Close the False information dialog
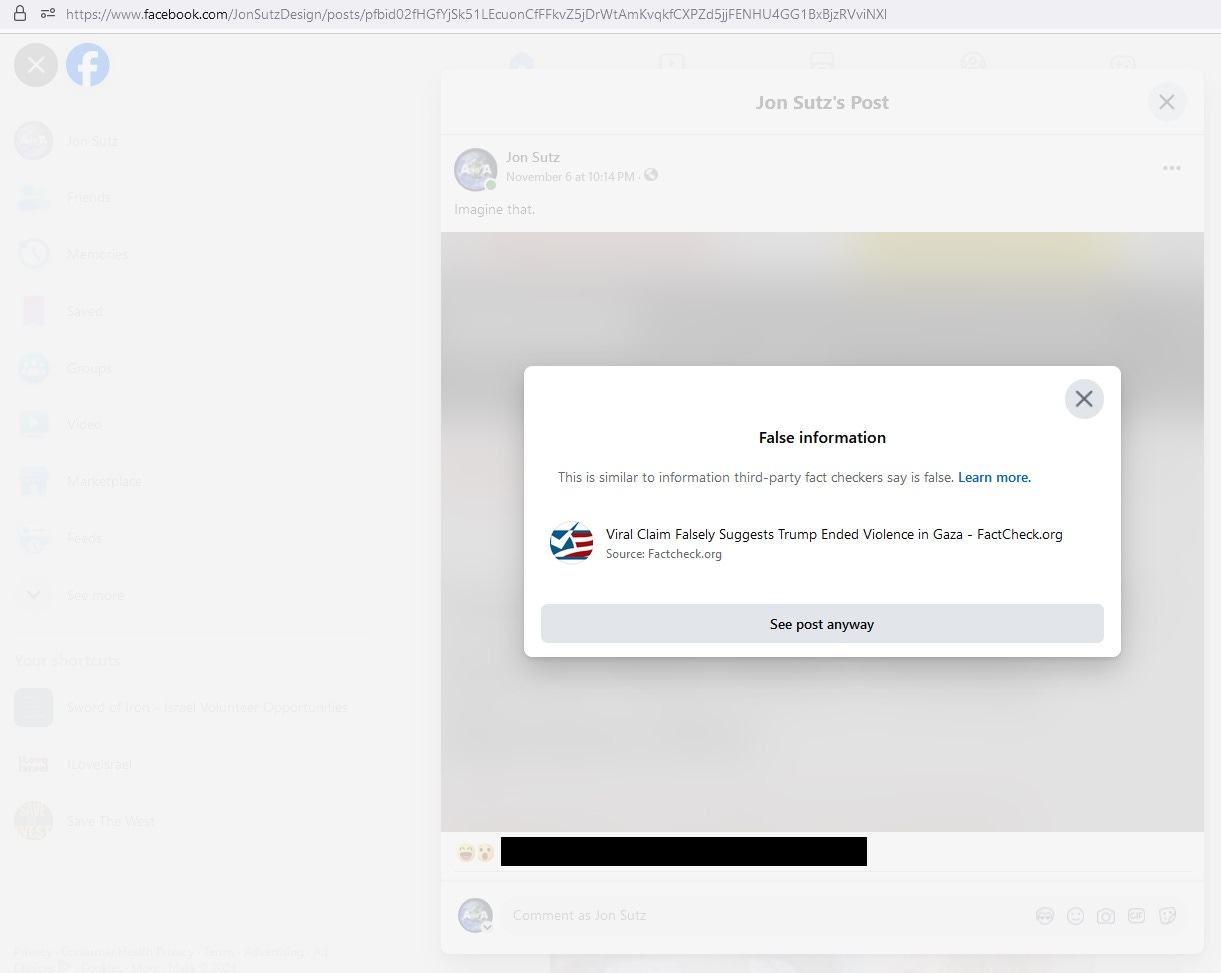Viewport: 1221px width, 973px height. click(1084, 399)
